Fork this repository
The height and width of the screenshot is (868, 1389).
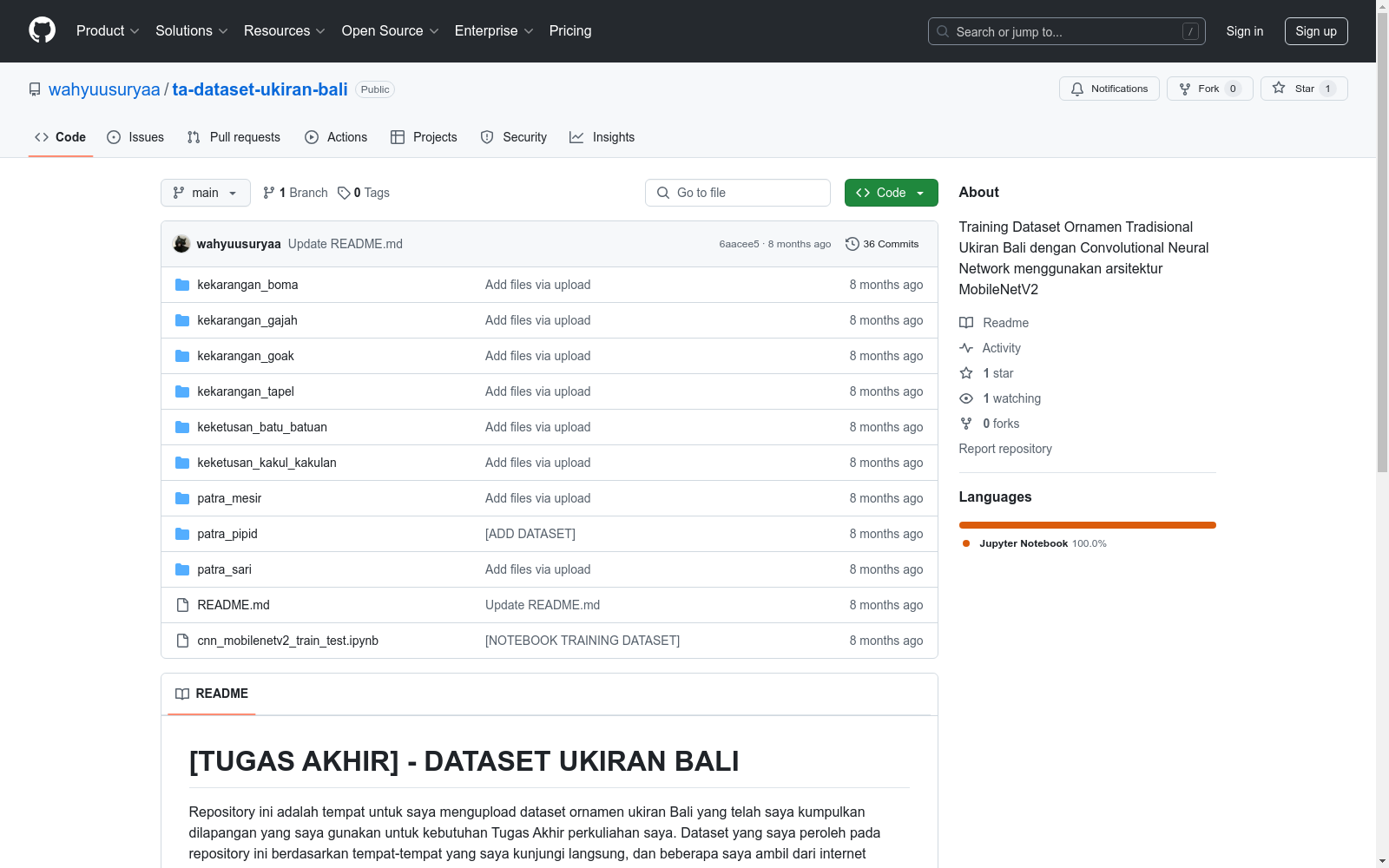(x=1209, y=89)
